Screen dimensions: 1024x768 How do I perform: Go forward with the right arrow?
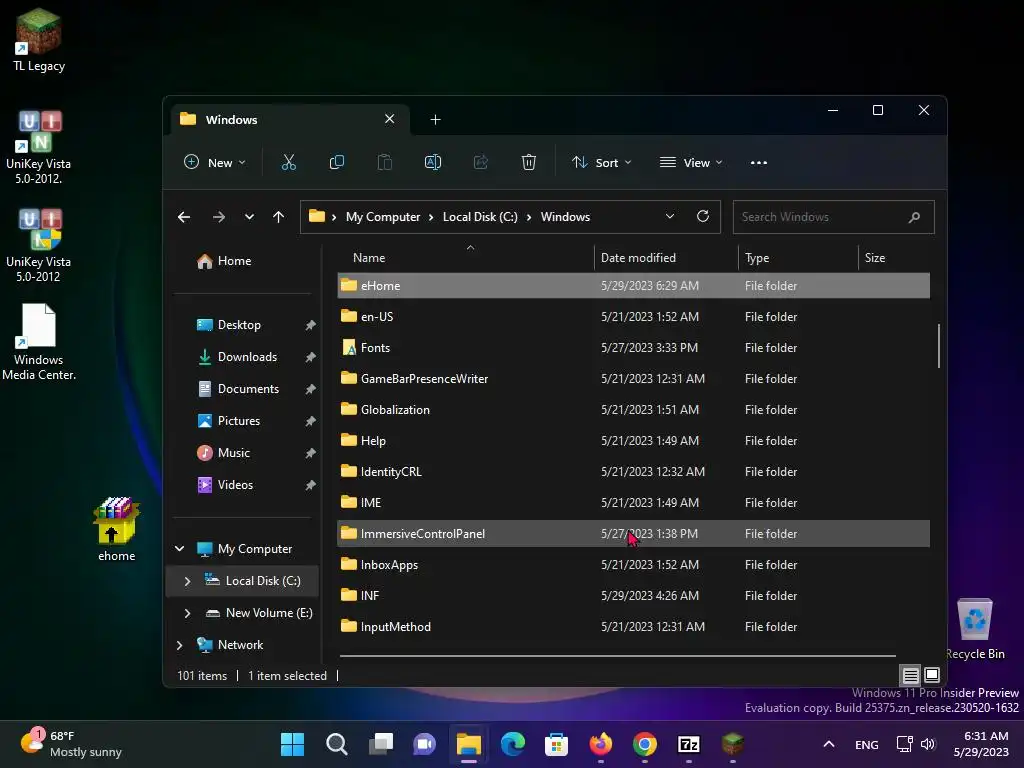(x=219, y=217)
